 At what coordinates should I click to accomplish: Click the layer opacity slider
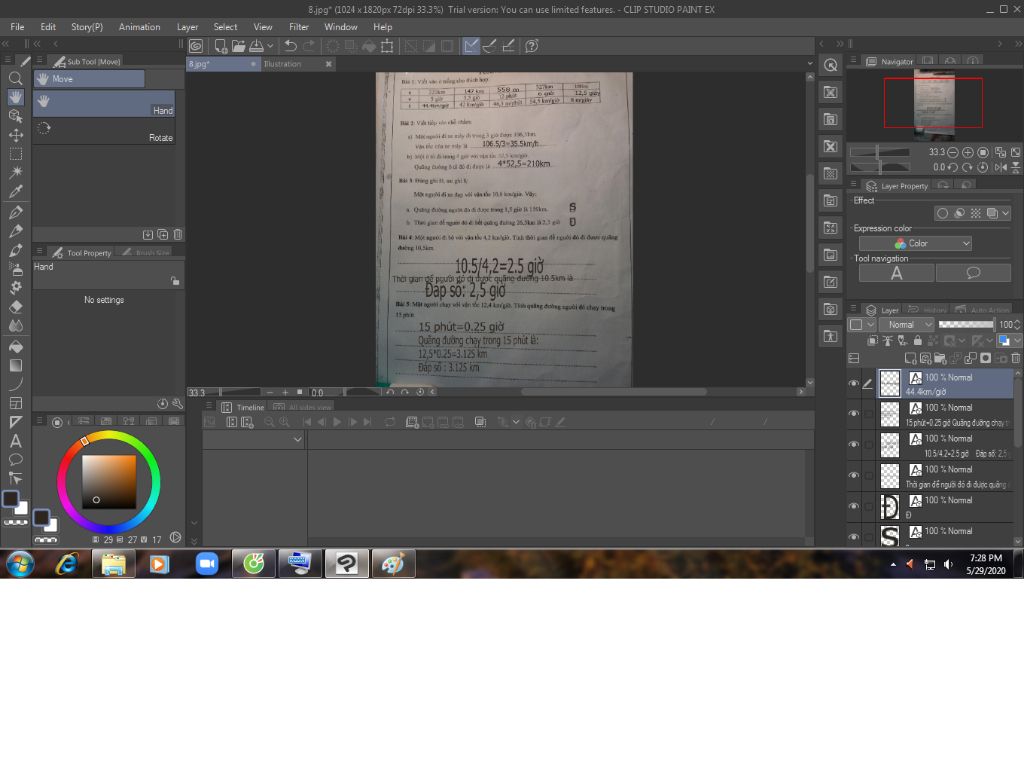[x=966, y=325]
